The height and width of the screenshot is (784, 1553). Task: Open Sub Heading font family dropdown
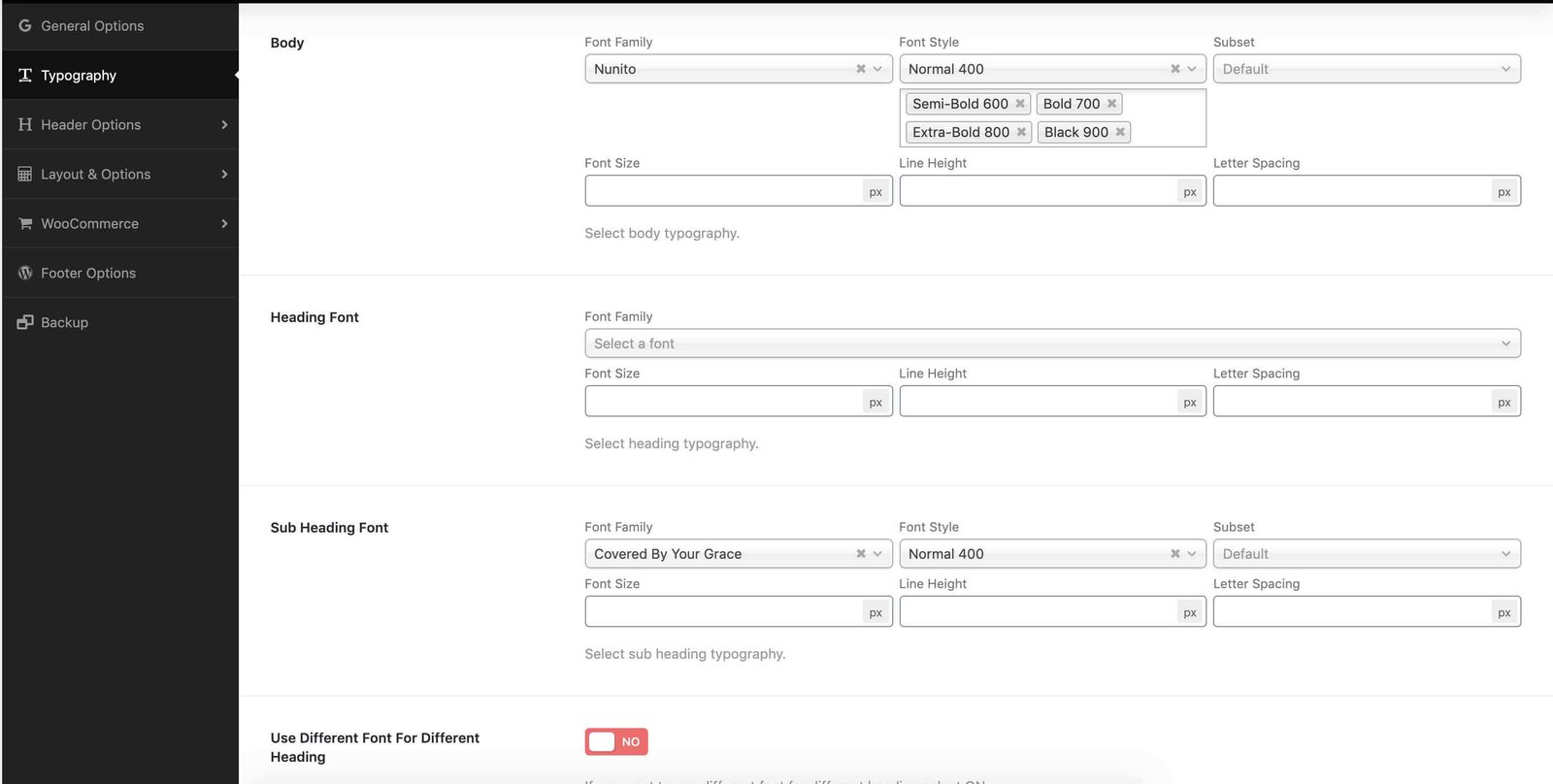tap(739, 554)
